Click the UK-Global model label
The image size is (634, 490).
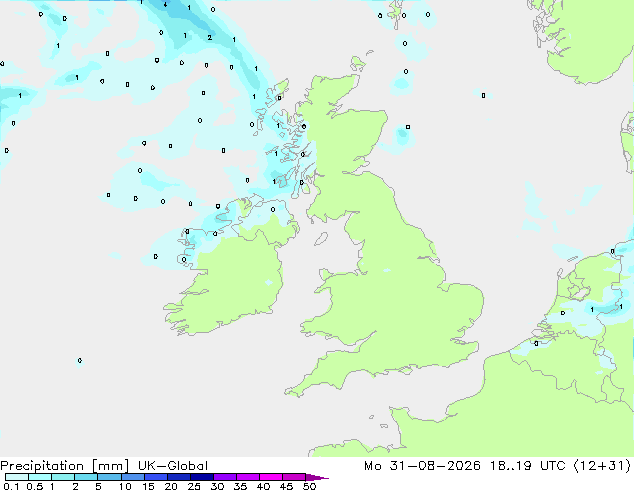173,466
